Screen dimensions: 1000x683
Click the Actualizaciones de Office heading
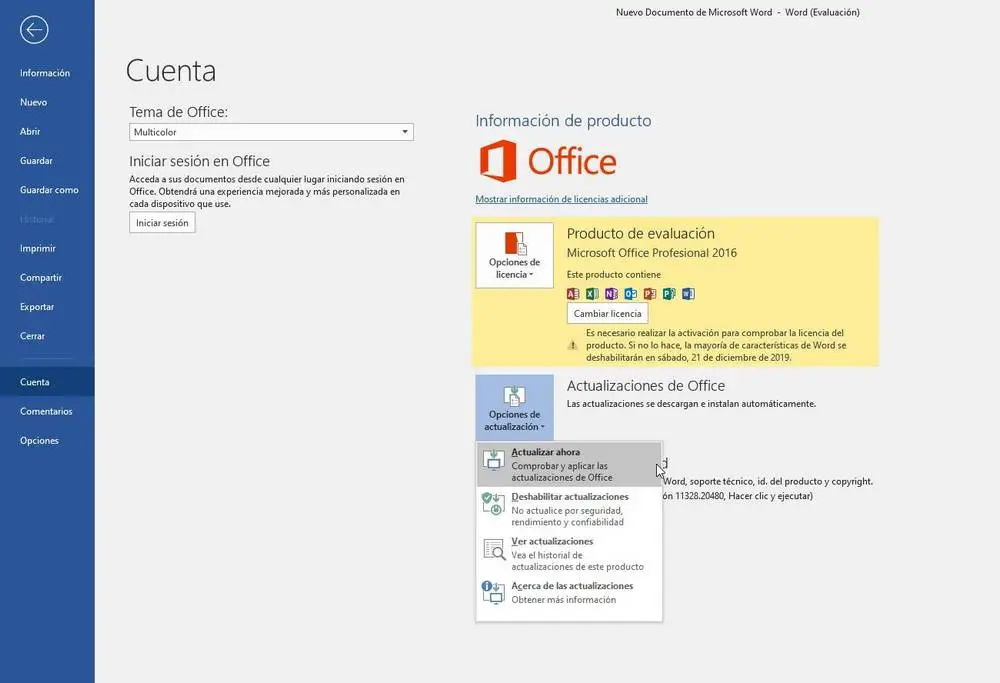[645, 386]
